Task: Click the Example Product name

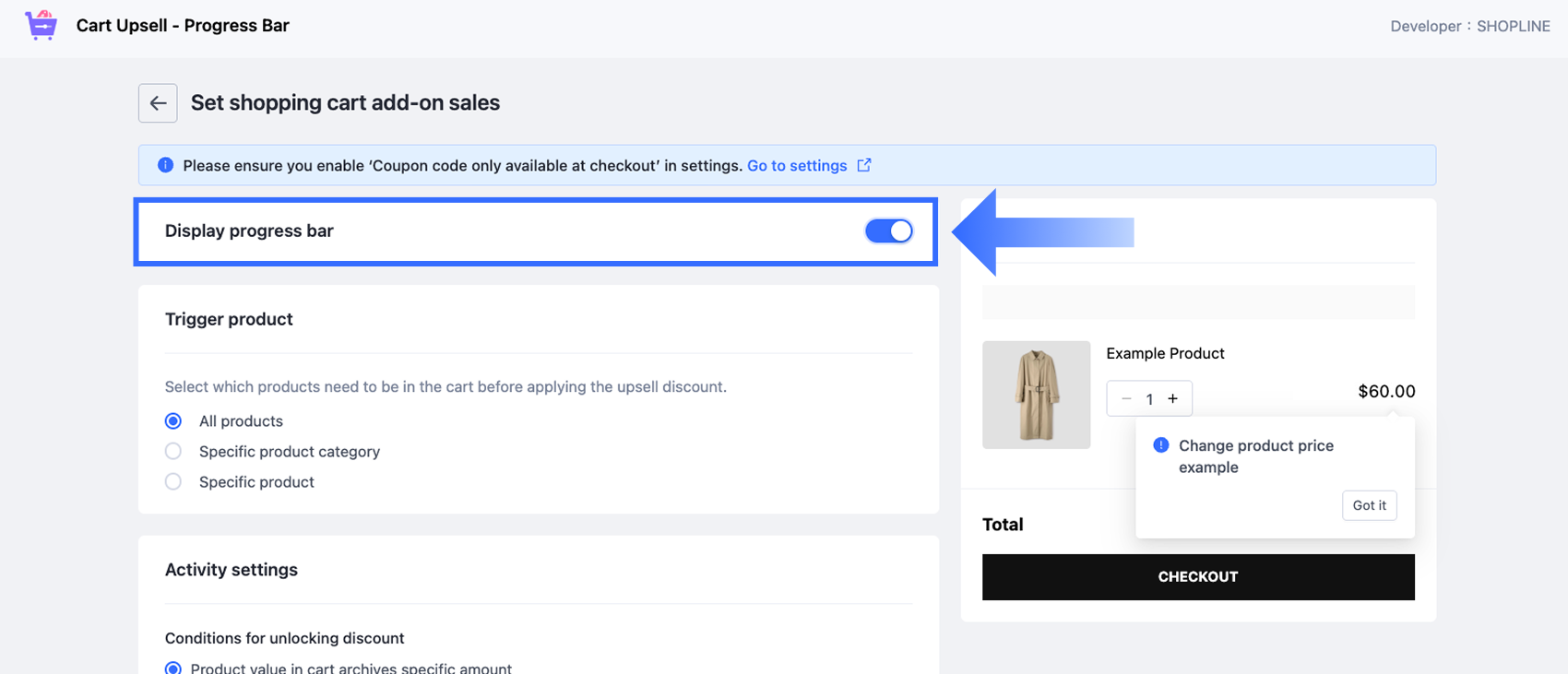Action: (x=1165, y=353)
